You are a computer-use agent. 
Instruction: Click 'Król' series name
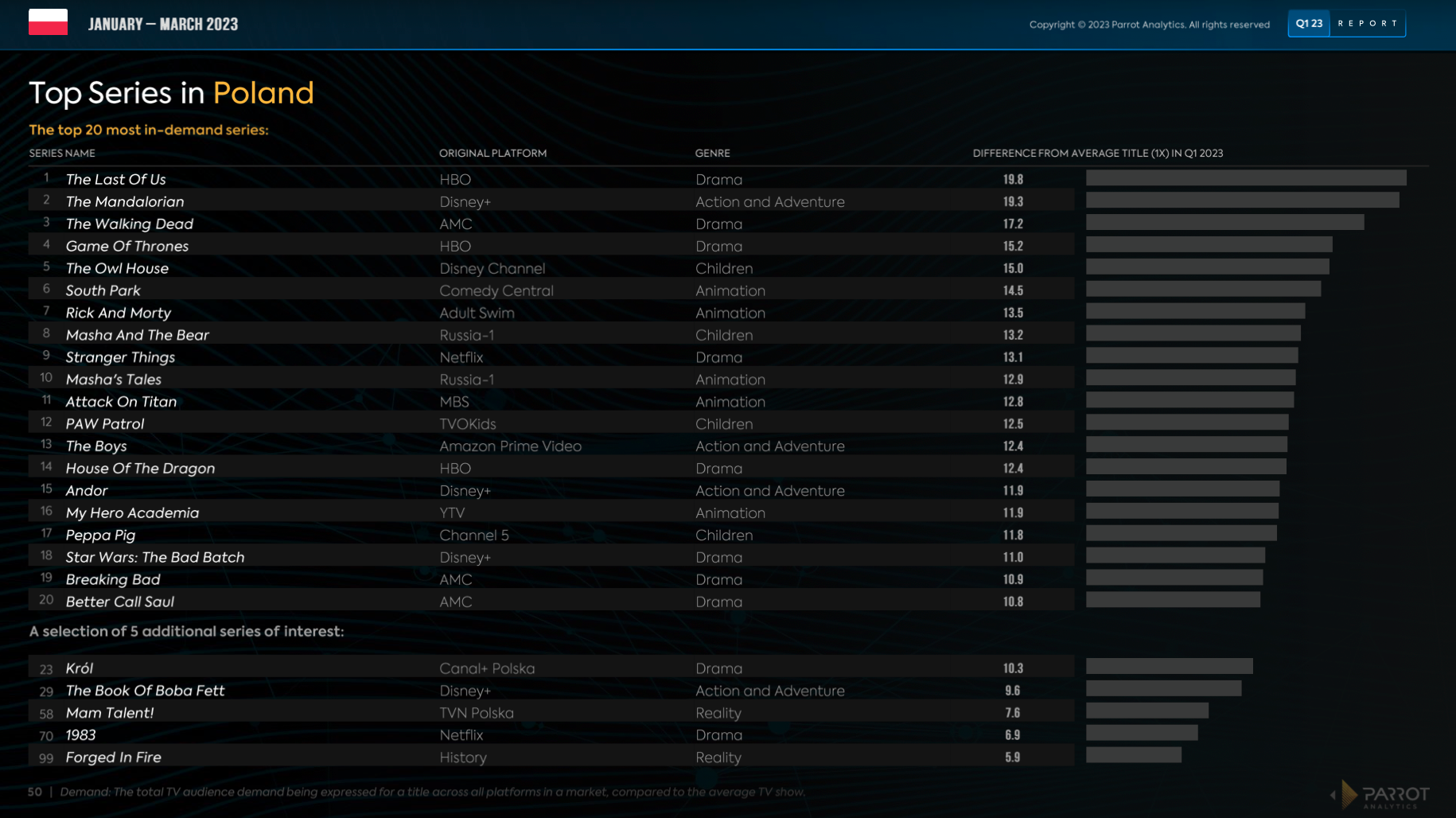point(80,668)
